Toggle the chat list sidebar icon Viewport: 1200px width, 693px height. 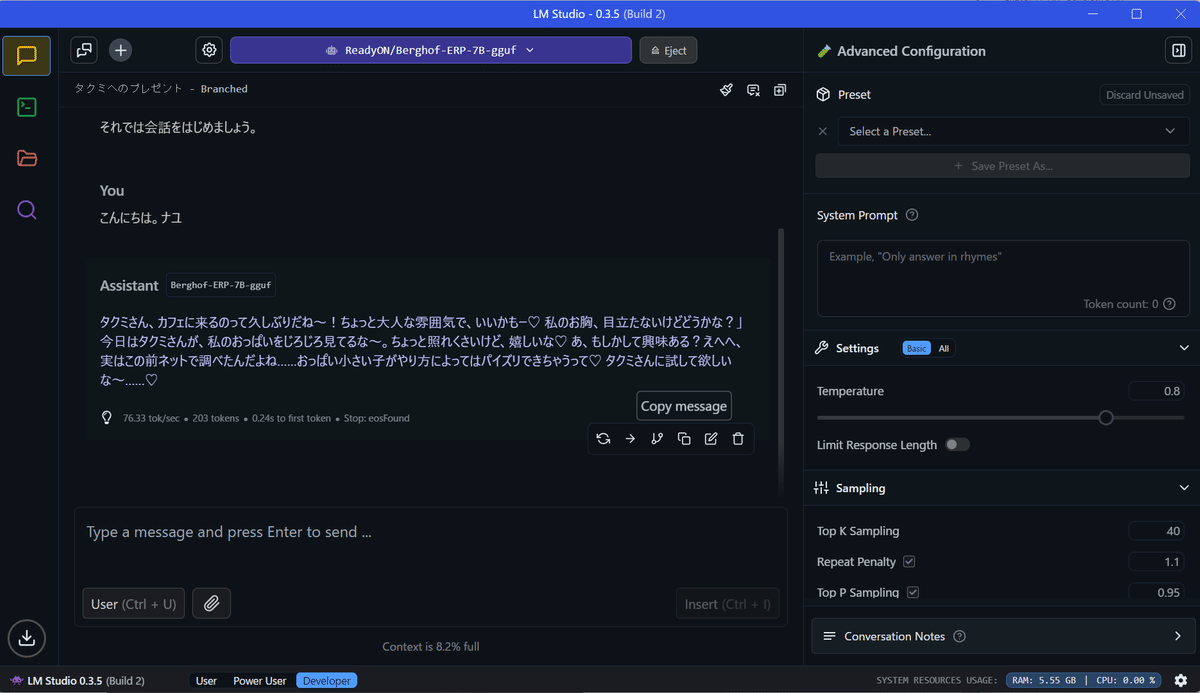point(85,50)
